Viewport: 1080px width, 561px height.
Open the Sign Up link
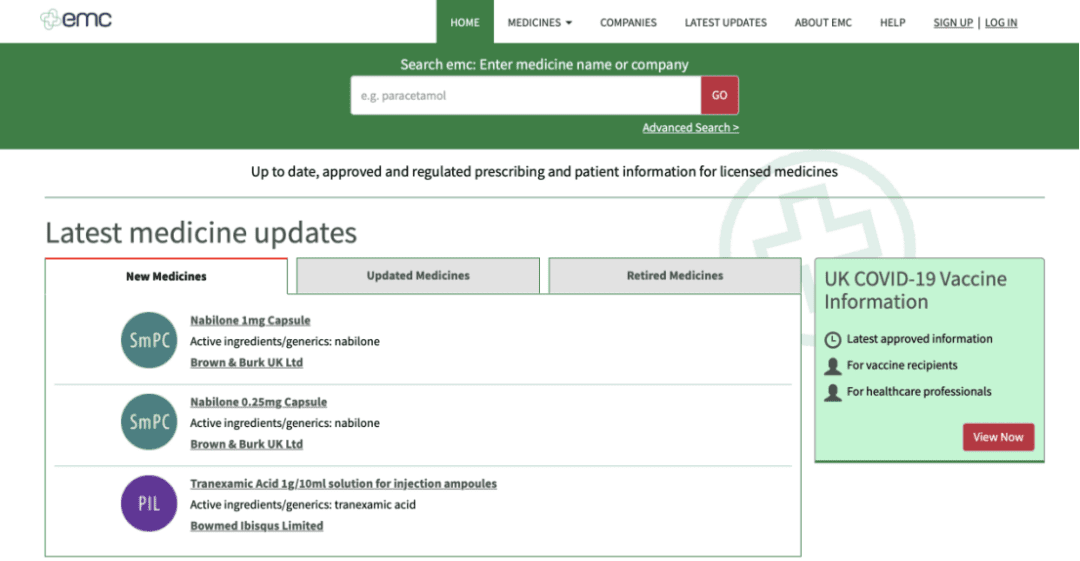[x=953, y=23]
